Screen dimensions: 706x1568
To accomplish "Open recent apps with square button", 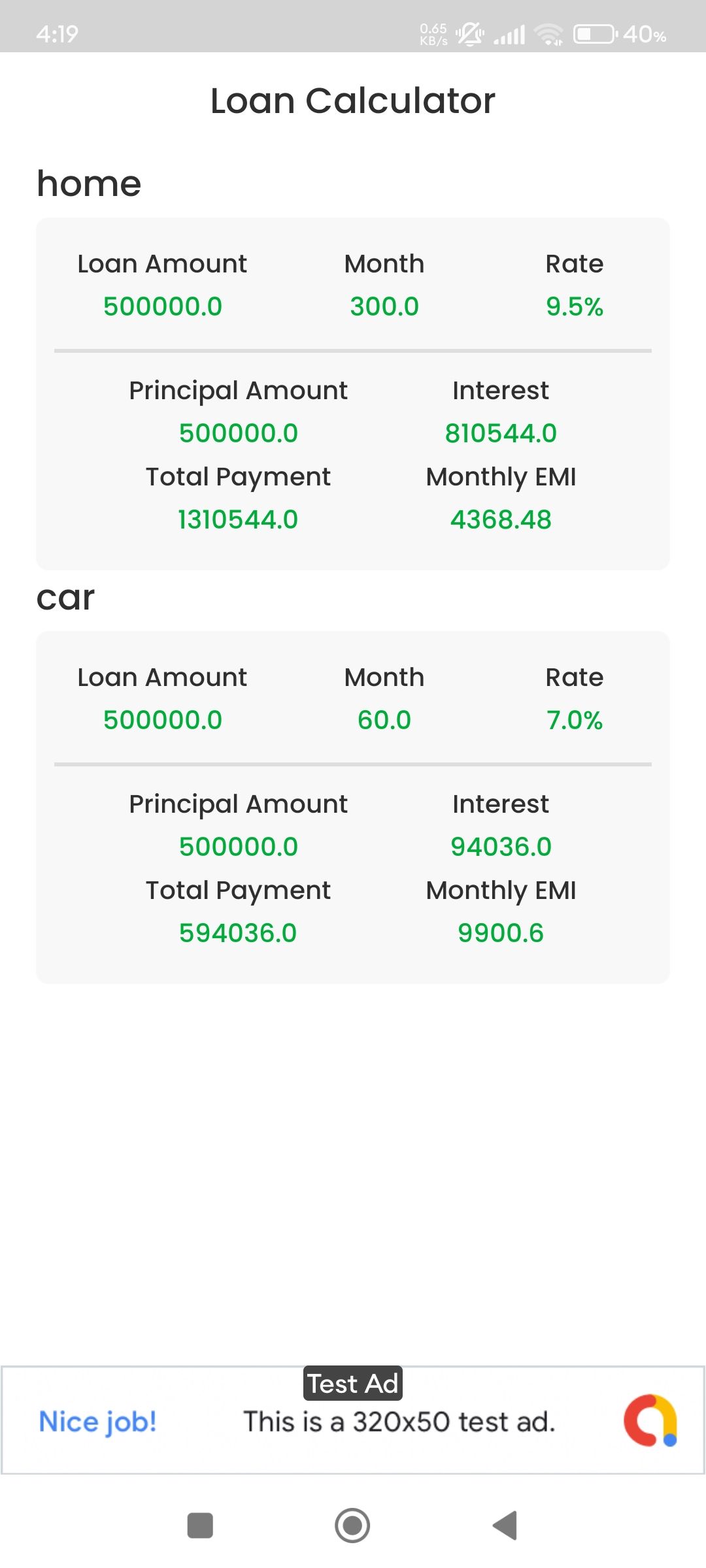I will coord(200,1526).
